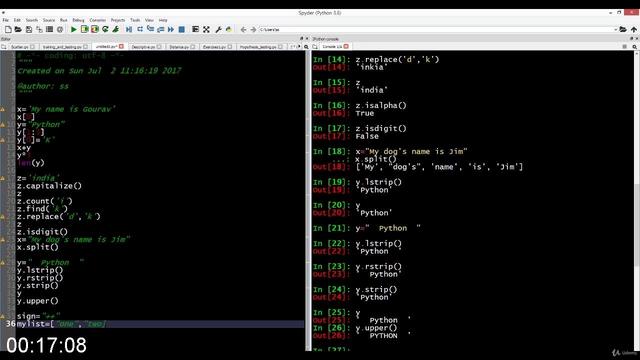Close the Scatter.py tab

(32, 47)
